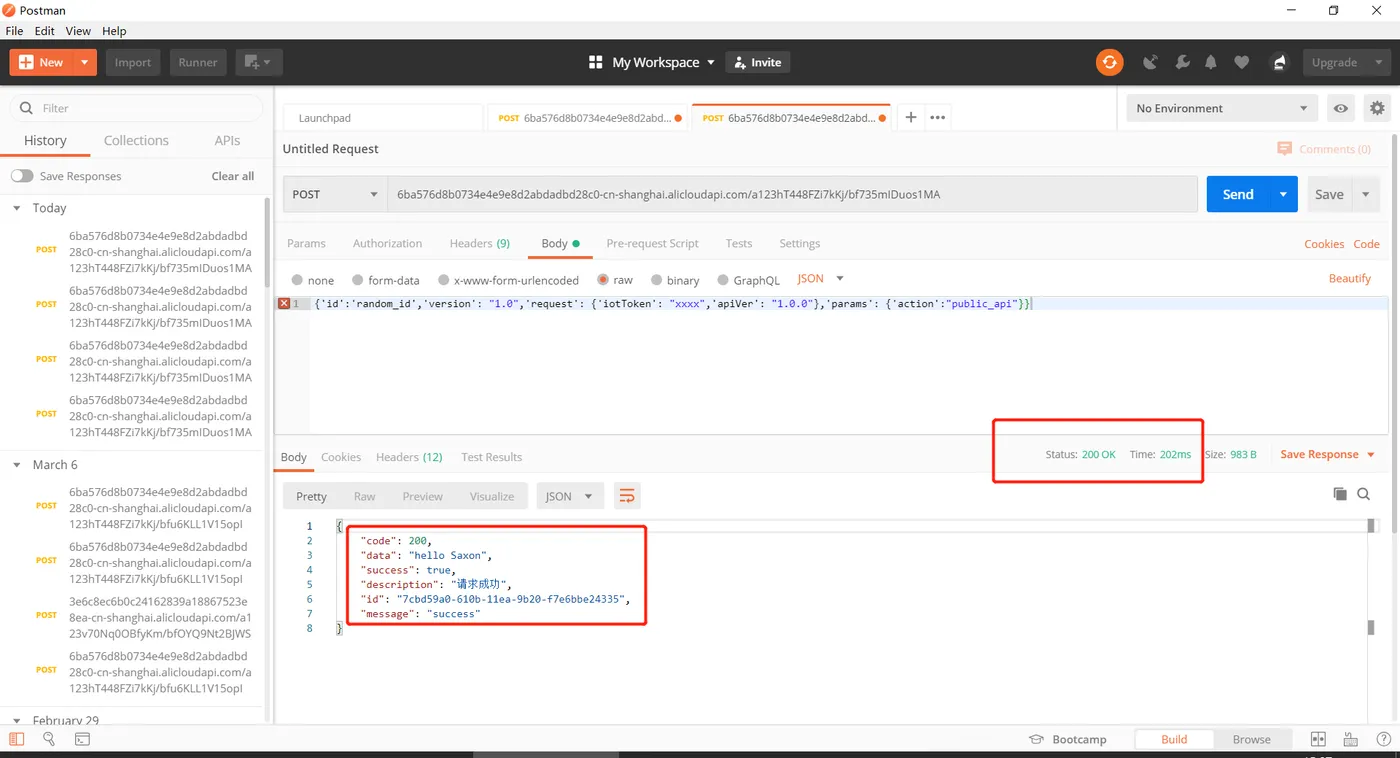
Task: Open the File menu
Action: click(x=14, y=31)
